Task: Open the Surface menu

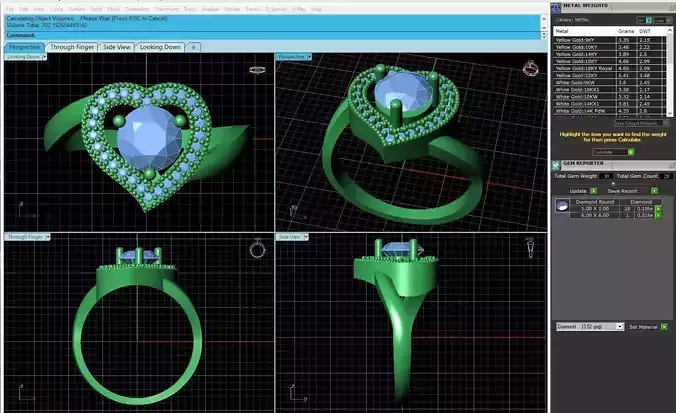Action: (x=77, y=9)
